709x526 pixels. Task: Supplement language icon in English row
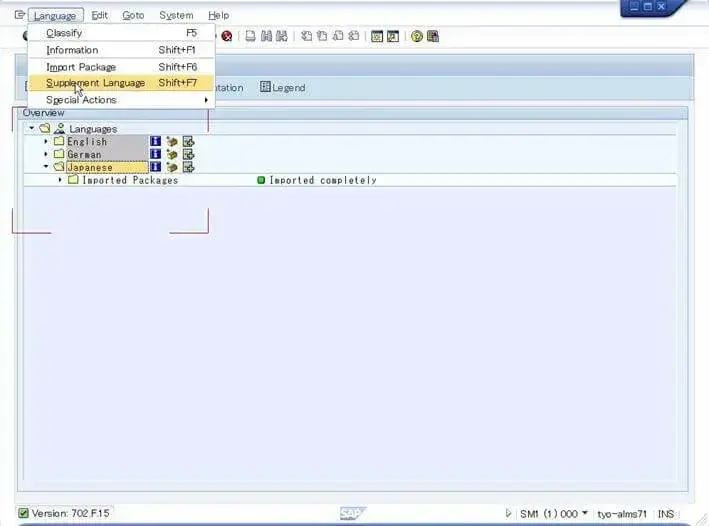click(x=189, y=142)
